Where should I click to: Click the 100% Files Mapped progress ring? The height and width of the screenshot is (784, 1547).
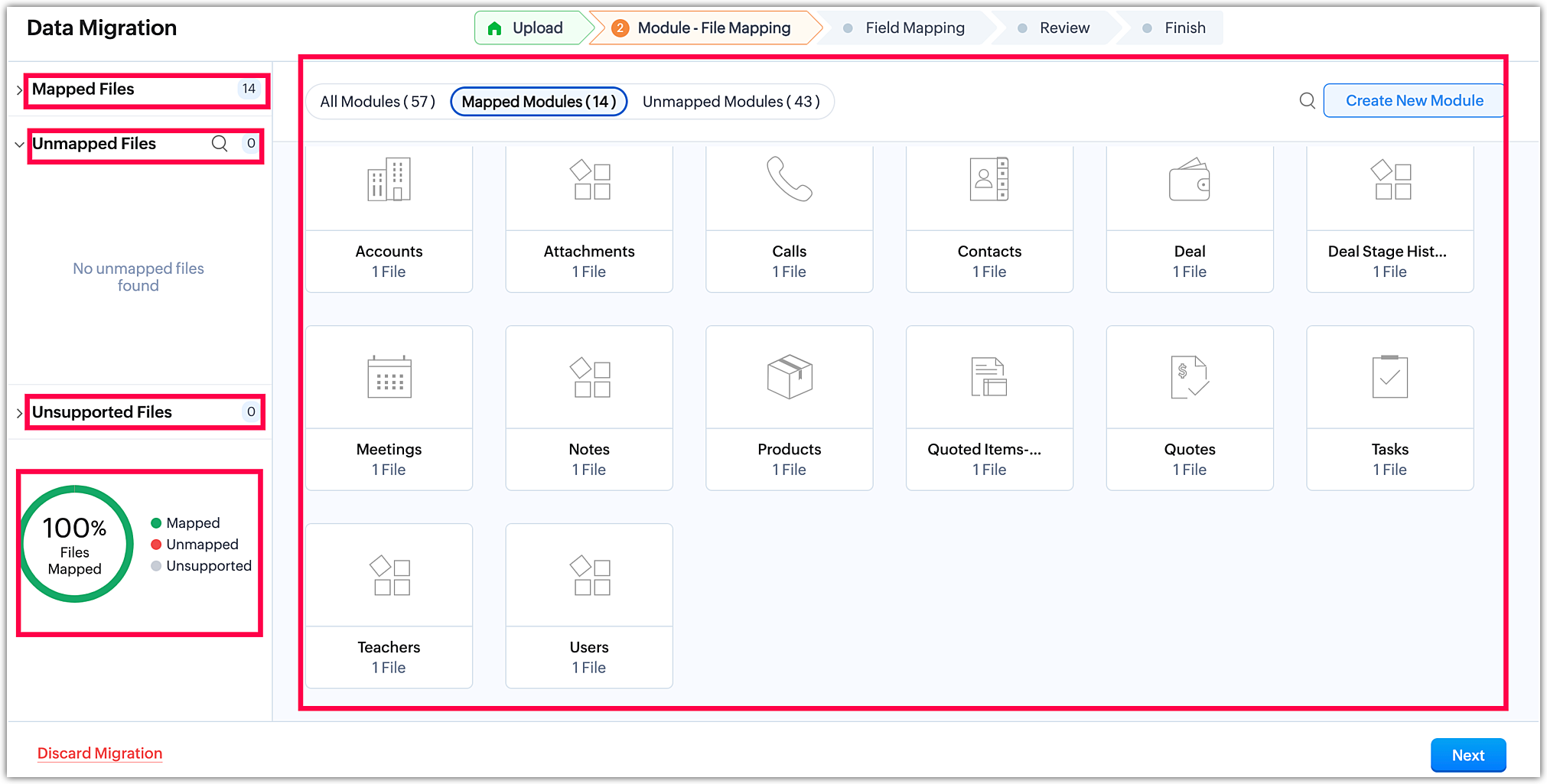coord(75,545)
